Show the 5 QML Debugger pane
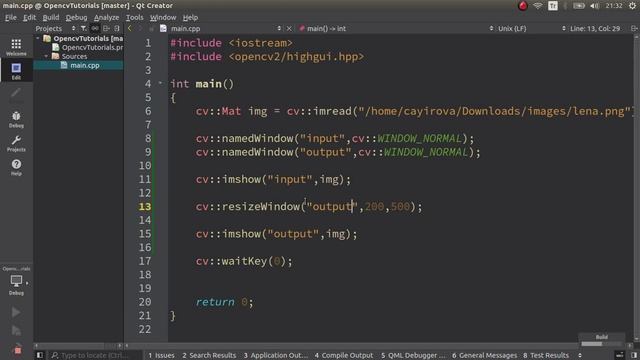The width and height of the screenshot is (640, 360). pyautogui.click(x=413, y=355)
